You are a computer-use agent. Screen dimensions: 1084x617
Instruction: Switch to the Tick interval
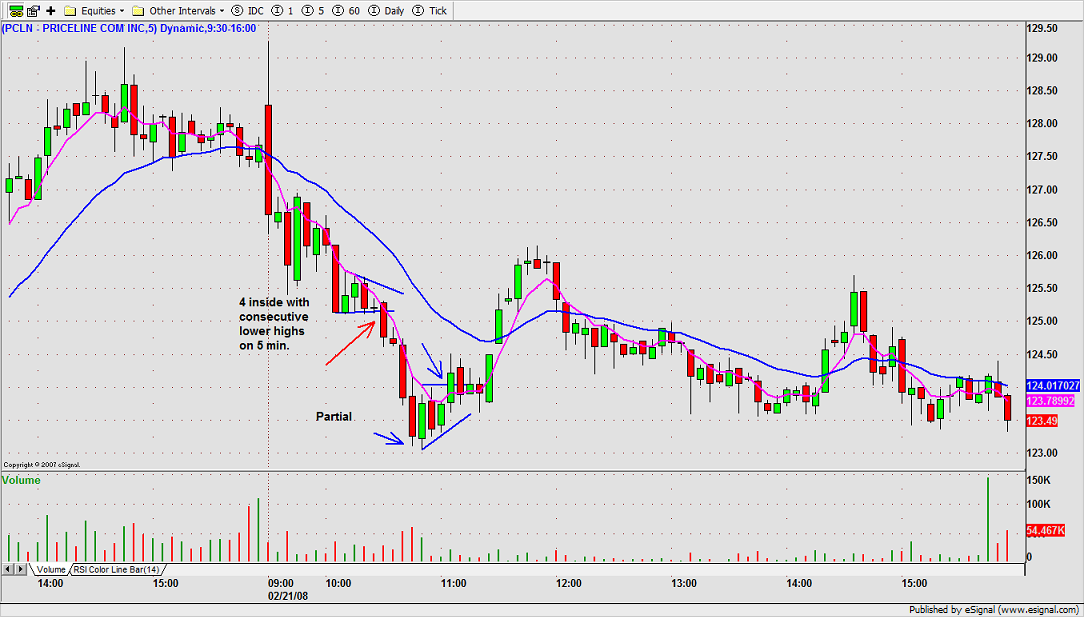[427, 10]
